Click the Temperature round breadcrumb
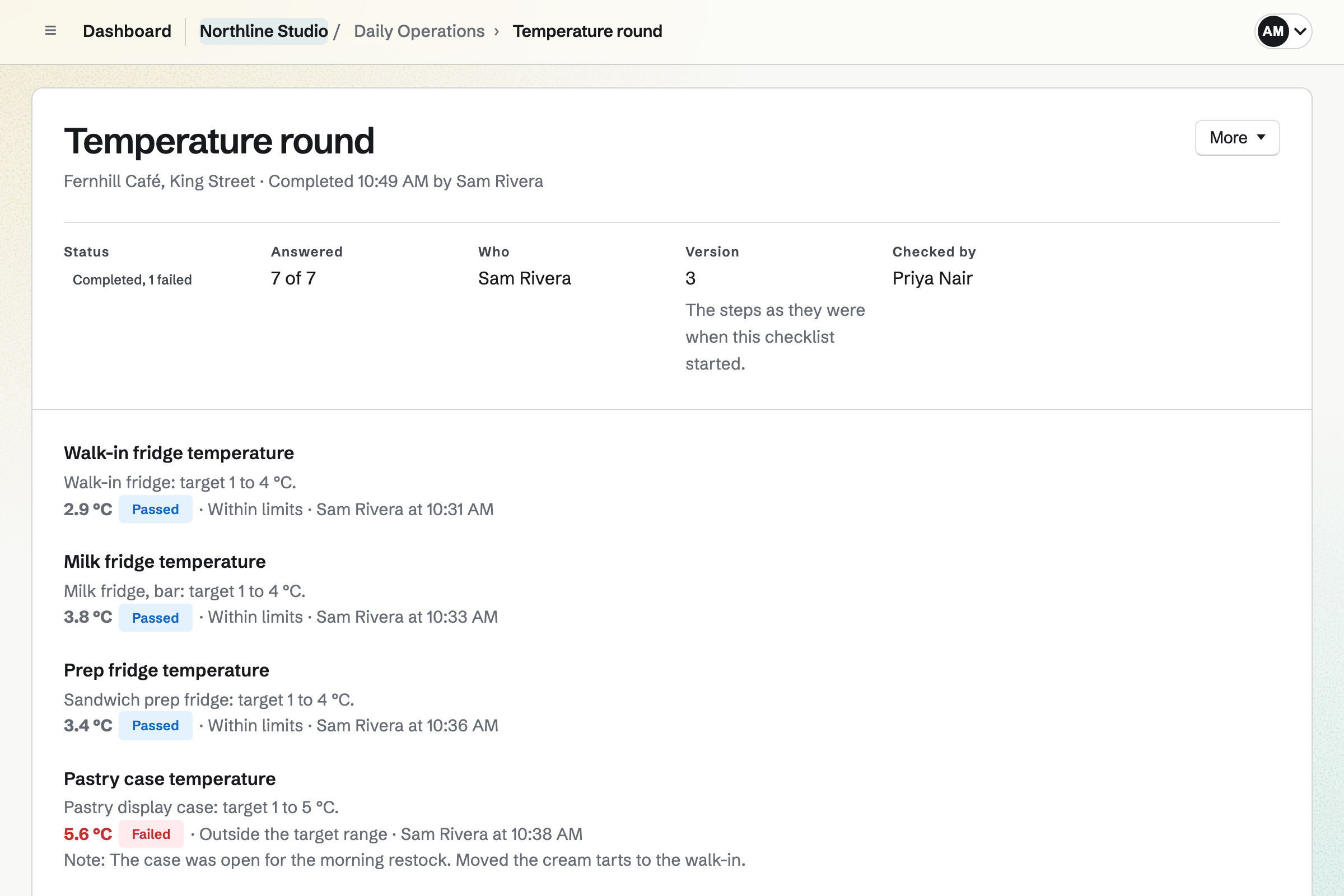 point(587,31)
